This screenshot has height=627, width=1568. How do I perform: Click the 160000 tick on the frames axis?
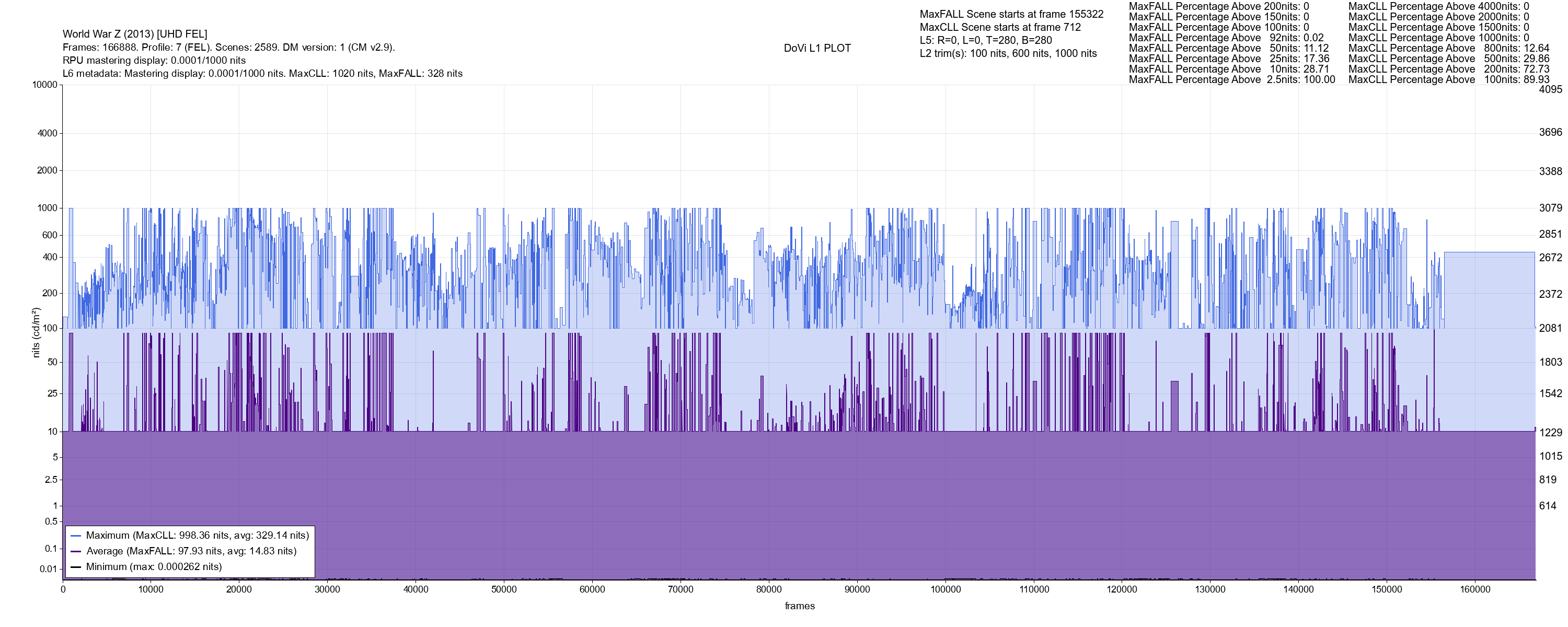pos(1475,590)
